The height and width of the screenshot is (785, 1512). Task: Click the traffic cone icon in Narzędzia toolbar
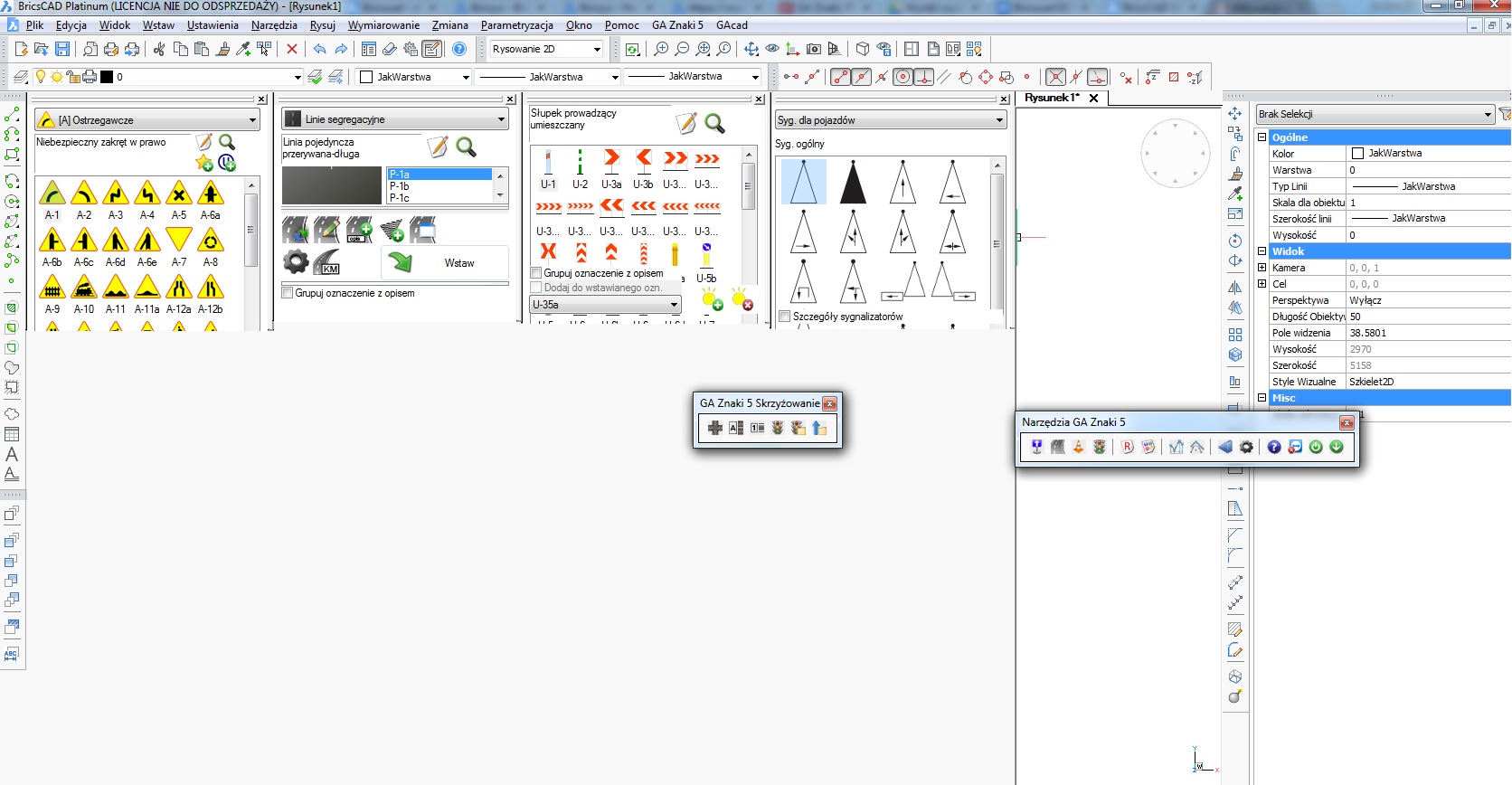click(1078, 447)
